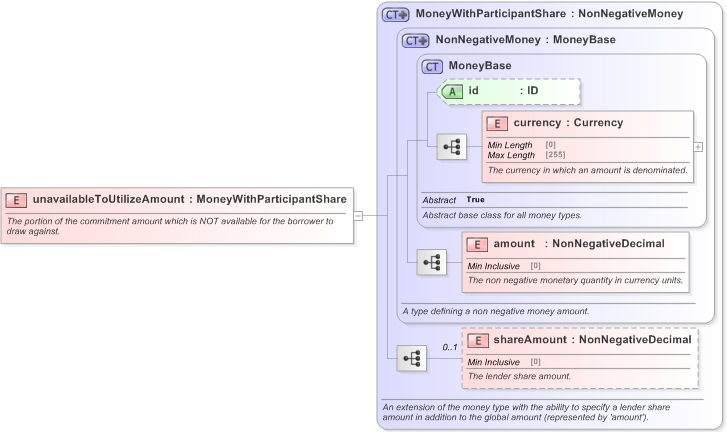Click the 'portion of the commitment amount' description
The image size is (727, 432).
pos(170,226)
